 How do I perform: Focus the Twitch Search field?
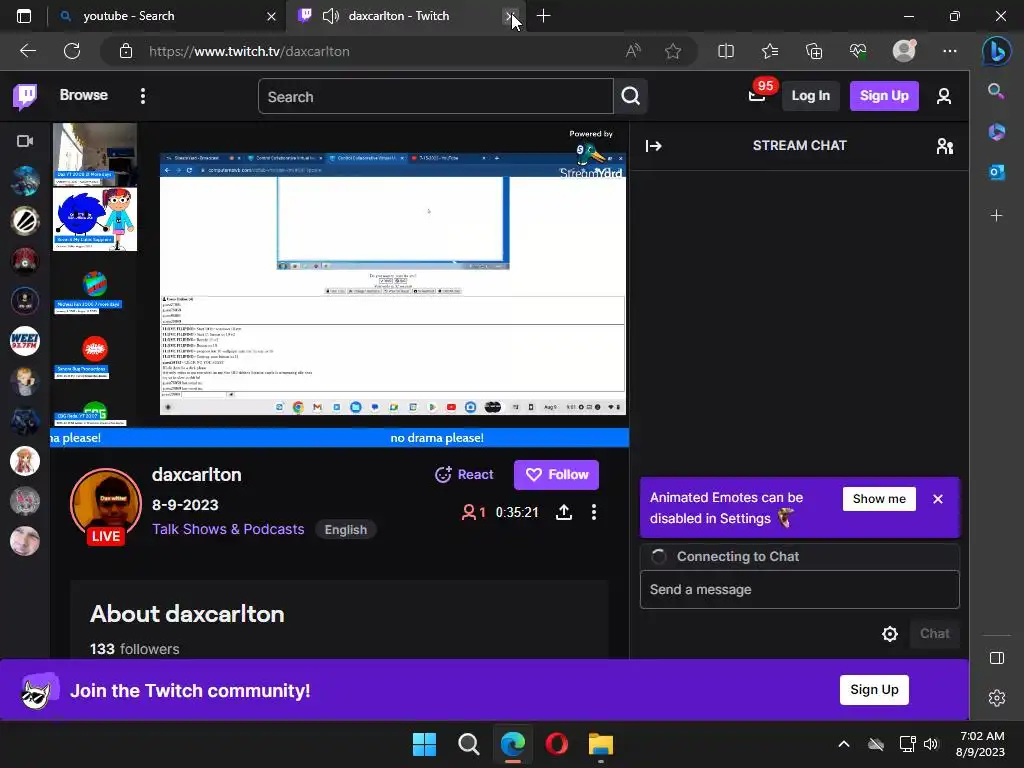[x=436, y=97]
